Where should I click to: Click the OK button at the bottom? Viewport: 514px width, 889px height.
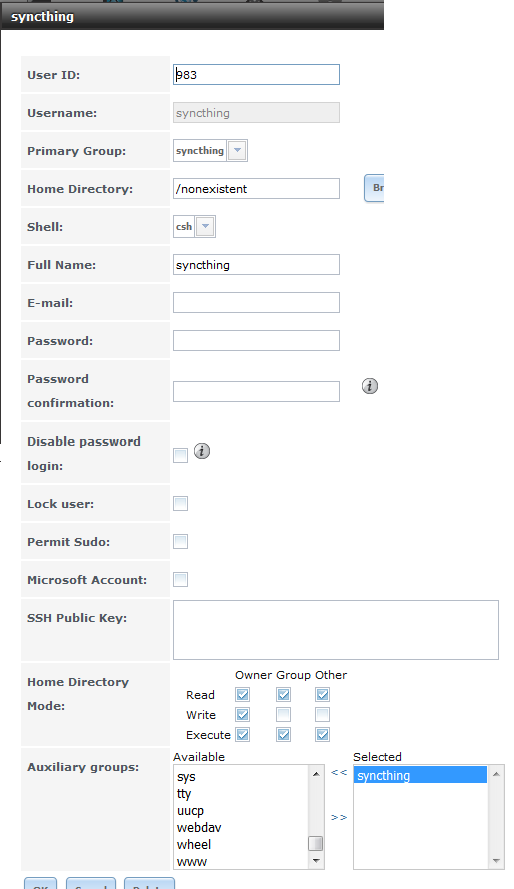click(x=40, y=884)
